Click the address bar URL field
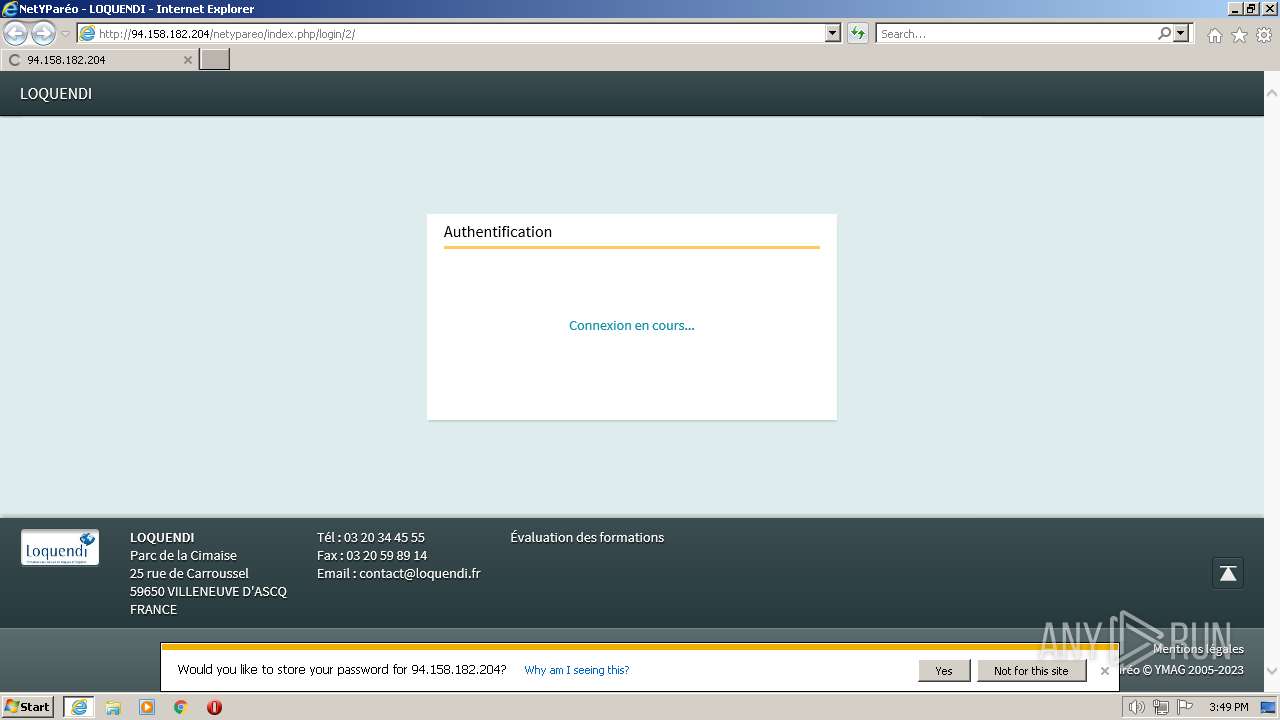This screenshot has height=720, width=1280. tap(451, 33)
